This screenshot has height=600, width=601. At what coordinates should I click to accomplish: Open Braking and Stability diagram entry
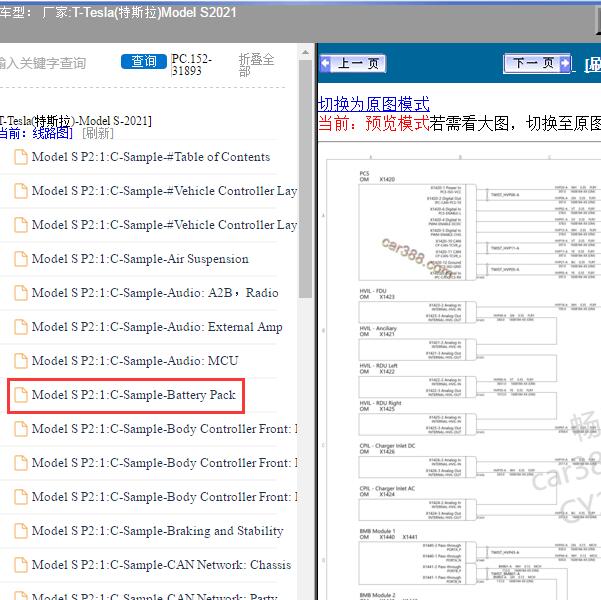(x=158, y=531)
